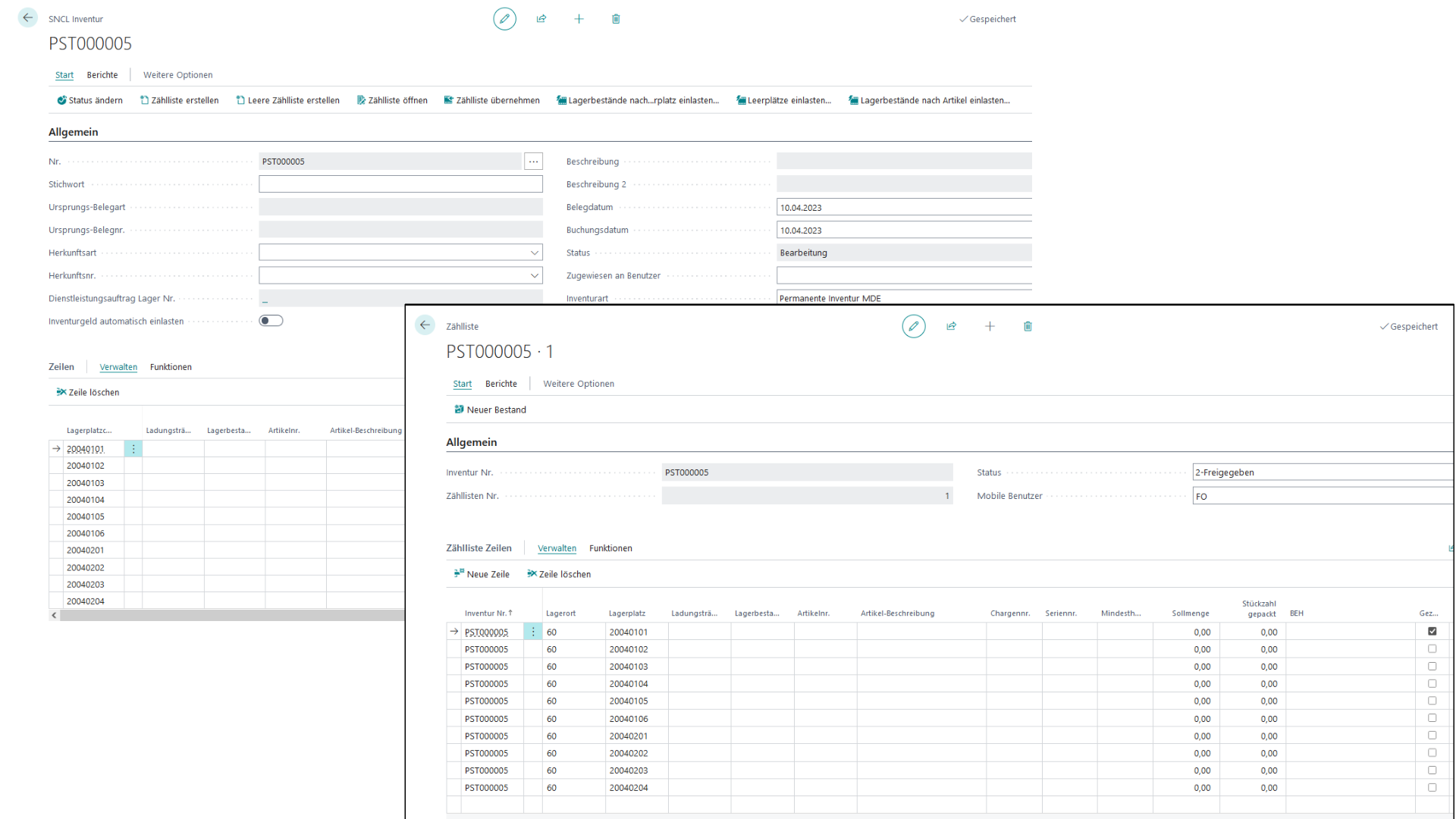This screenshot has height=819, width=1456.
Task: Click Zählliste übernehmen action
Action: tap(492, 100)
